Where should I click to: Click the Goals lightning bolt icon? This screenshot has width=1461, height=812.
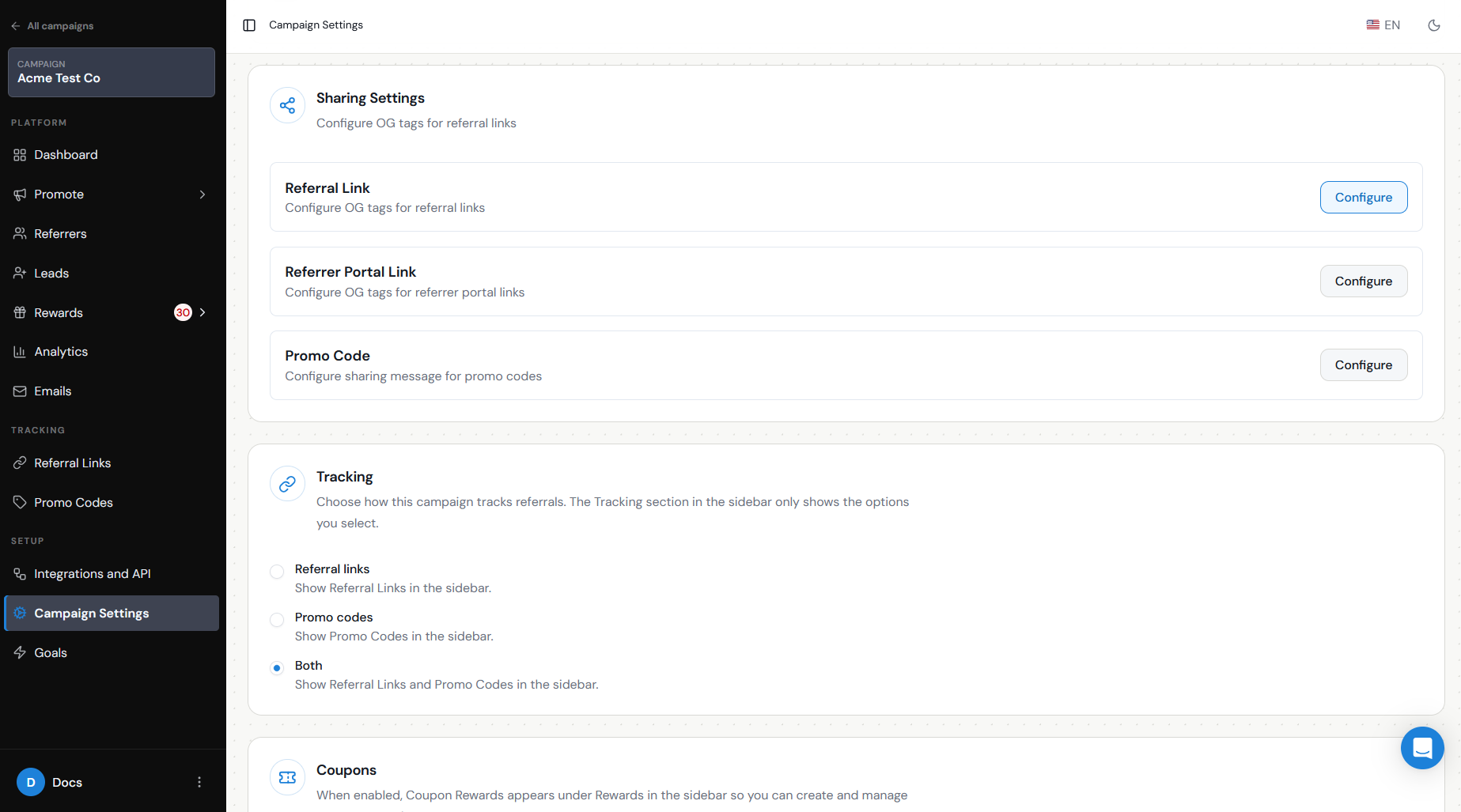coord(20,653)
